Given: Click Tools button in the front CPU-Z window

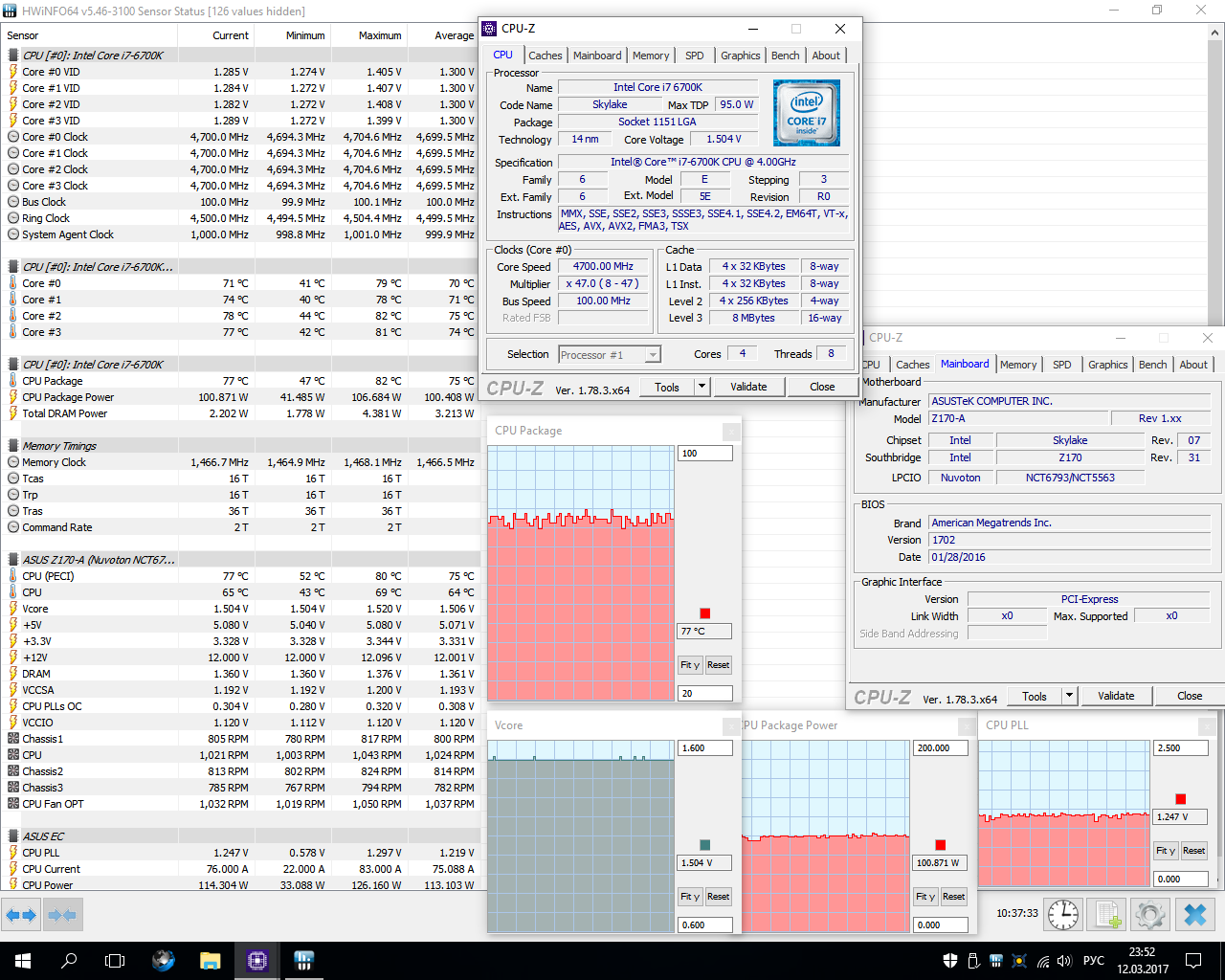Looking at the screenshot, I should pyautogui.click(x=667, y=387).
